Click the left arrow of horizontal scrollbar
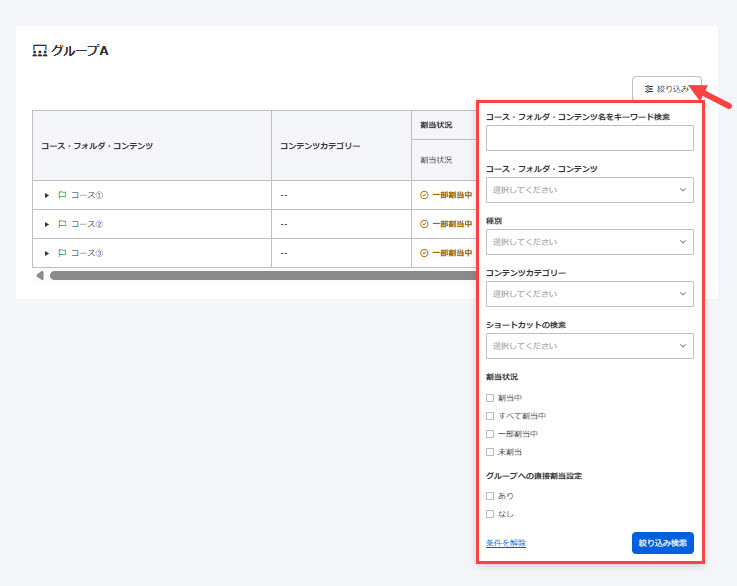Image resolution: width=737 pixels, height=586 pixels. (x=40, y=275)
